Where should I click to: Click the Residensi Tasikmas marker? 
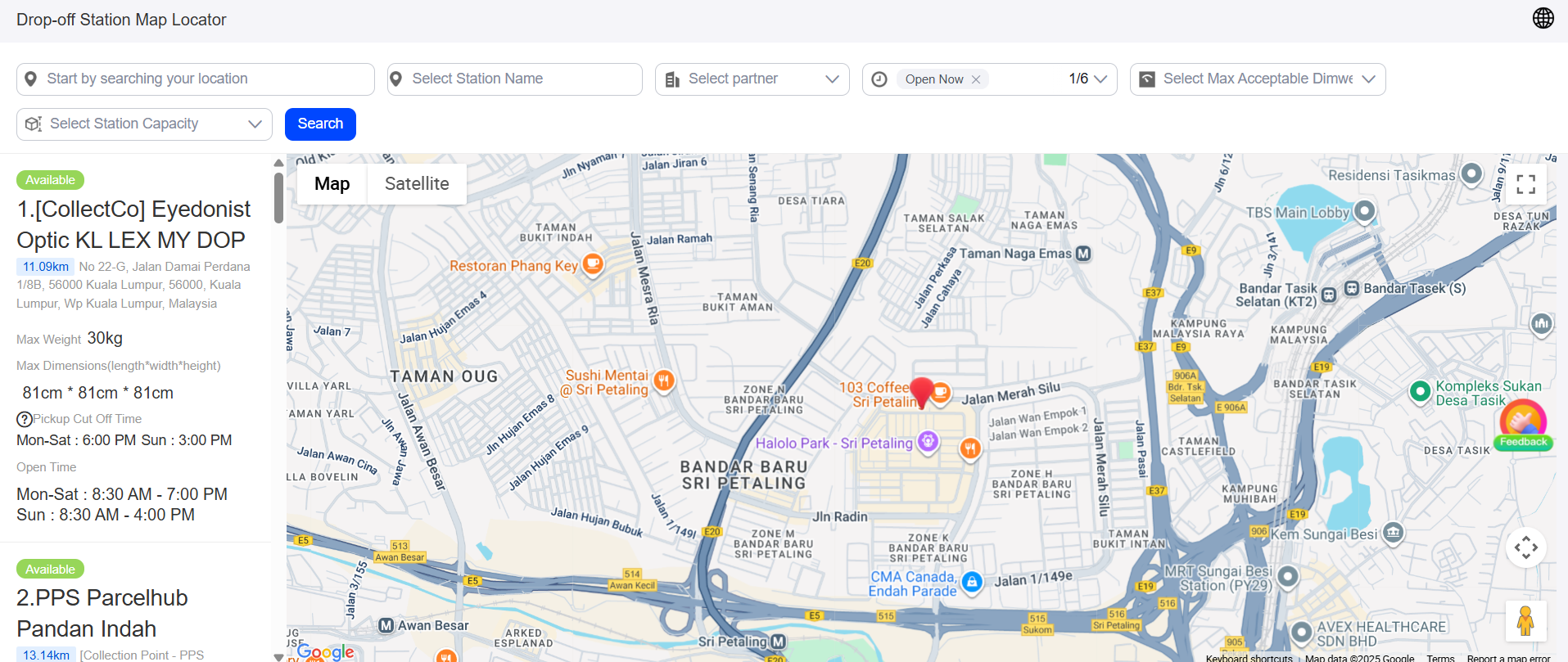1471,173
